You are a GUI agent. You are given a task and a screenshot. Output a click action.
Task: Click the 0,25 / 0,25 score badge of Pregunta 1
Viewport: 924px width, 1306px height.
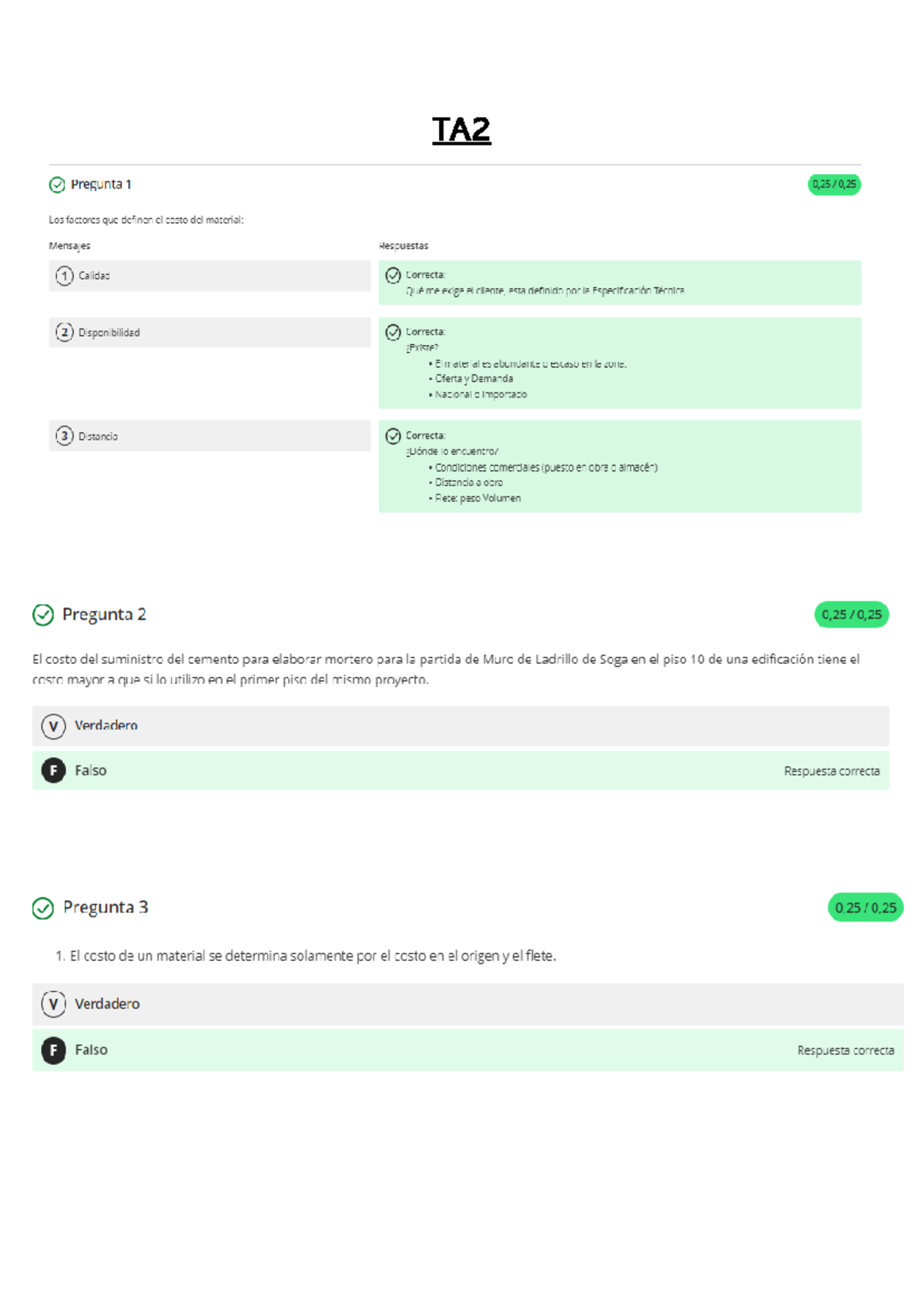point(834,185)
